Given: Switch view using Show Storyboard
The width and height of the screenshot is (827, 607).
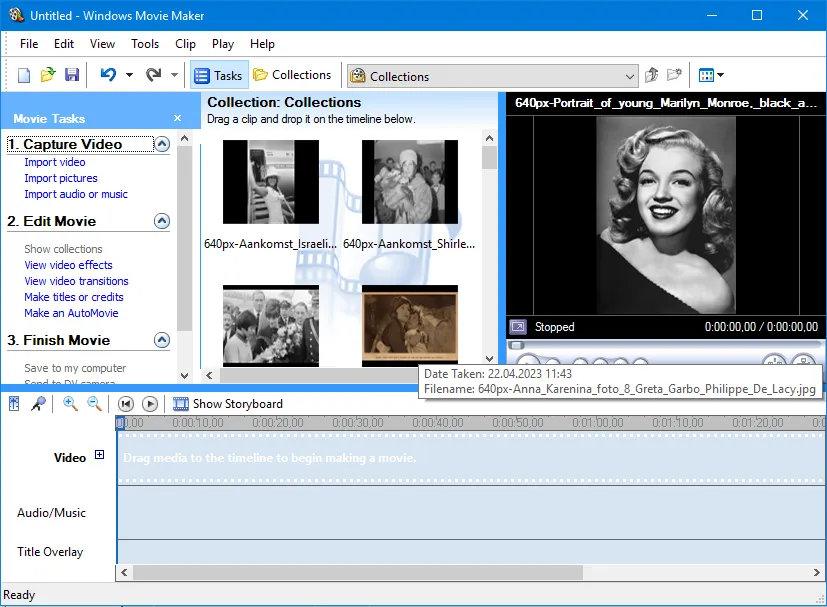Looking at the screenshot, I should [x=228, y=404].
